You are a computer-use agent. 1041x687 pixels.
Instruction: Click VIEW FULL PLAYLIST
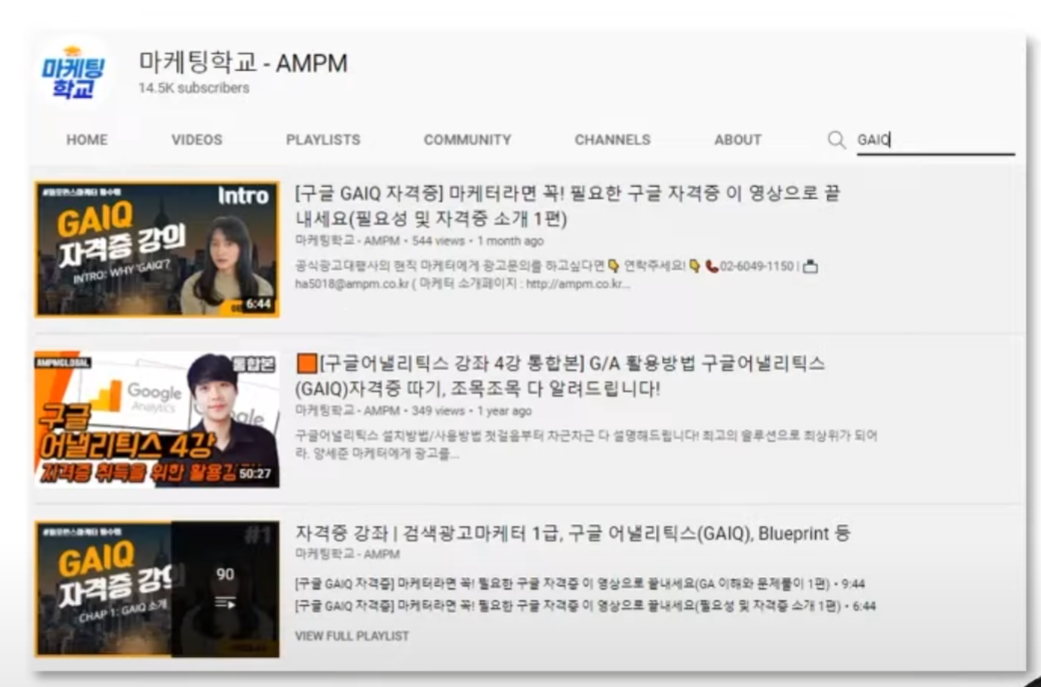(352, 636)
